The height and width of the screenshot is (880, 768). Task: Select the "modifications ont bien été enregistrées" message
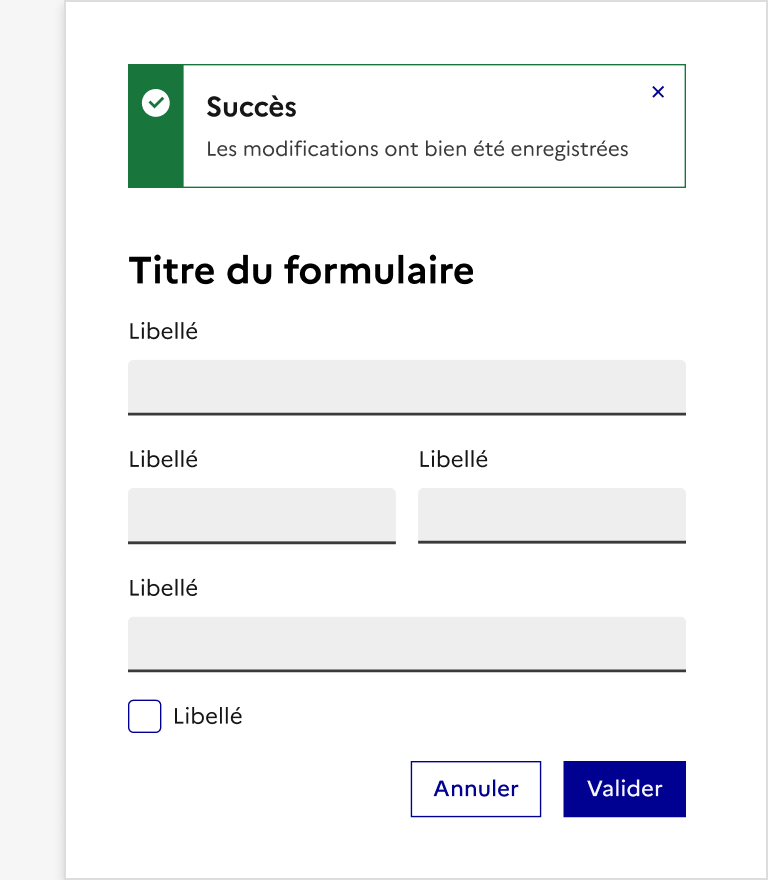click(417, 150)
